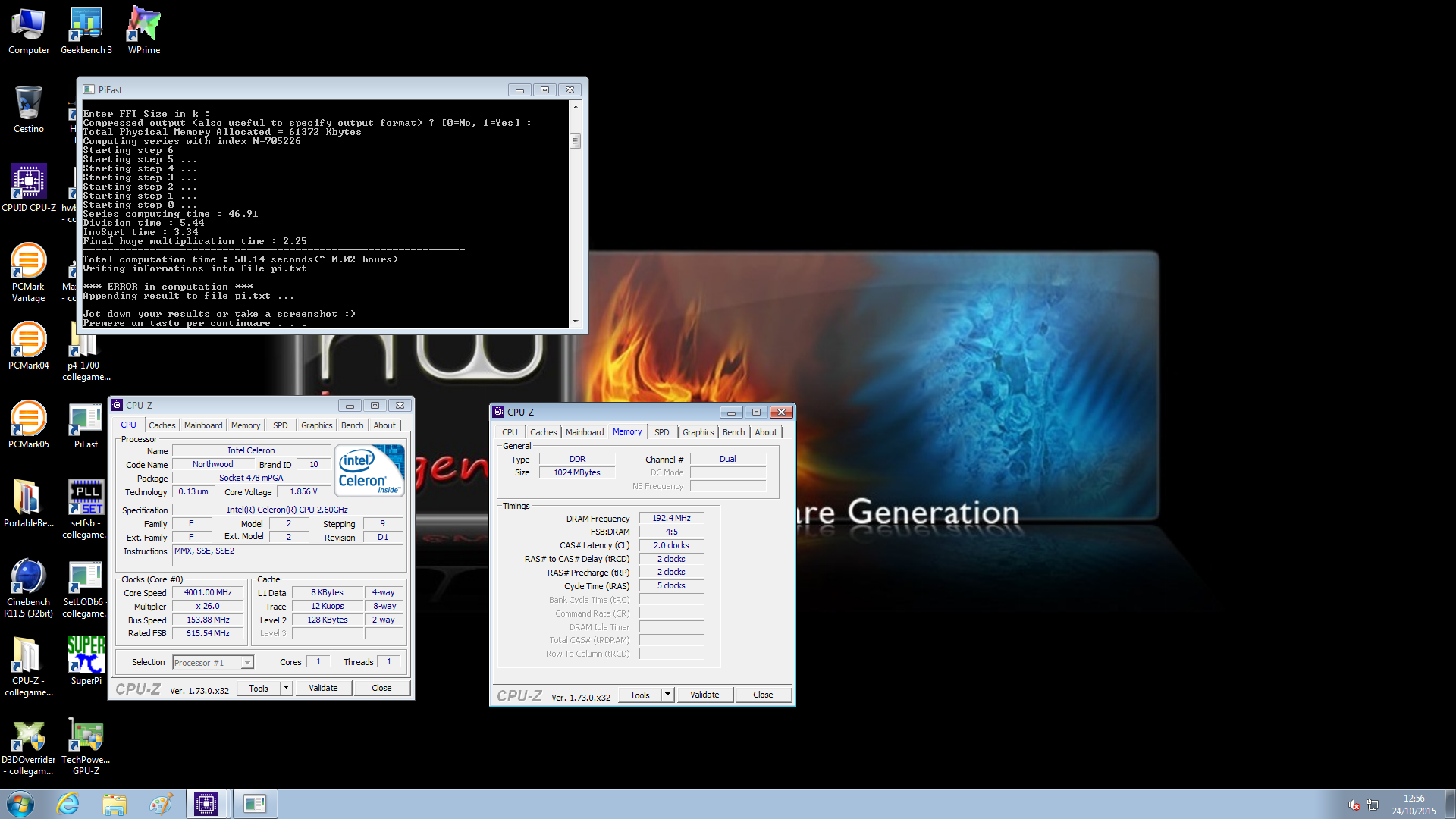
Task: Click PiFast console scrollbar thumb
Action: click(576, 141)
